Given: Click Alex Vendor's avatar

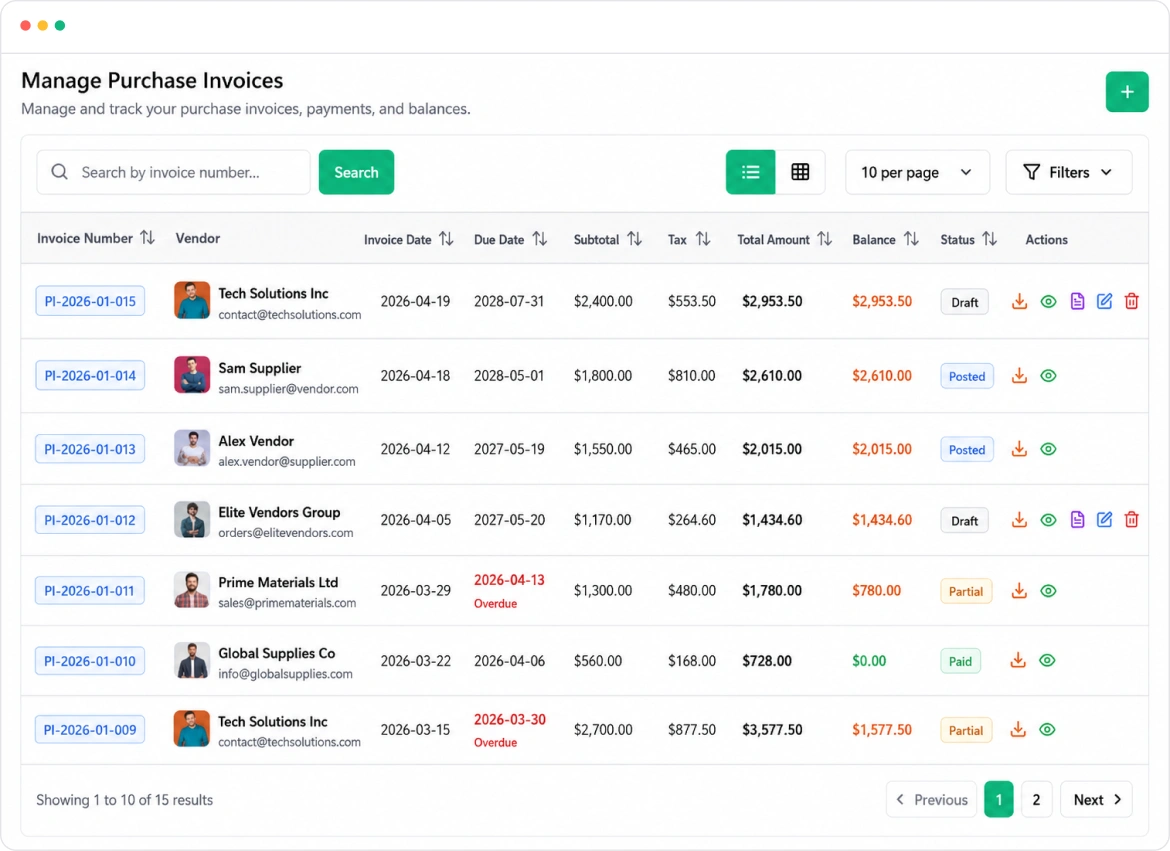Looking at the screenshot, I should pyautogui.click(x=192, y=448).
